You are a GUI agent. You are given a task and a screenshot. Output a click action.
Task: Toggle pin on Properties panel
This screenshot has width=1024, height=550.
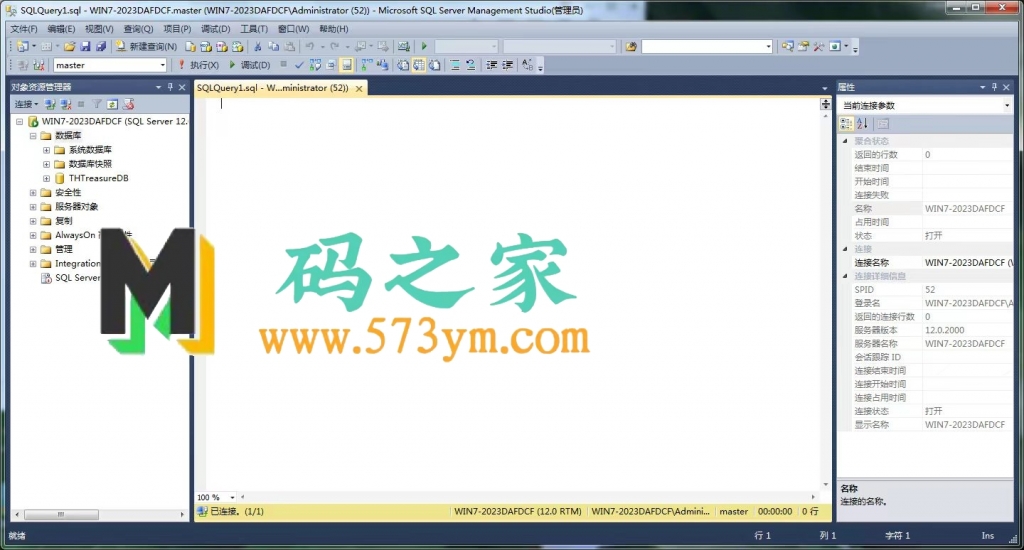pos(995,87)
